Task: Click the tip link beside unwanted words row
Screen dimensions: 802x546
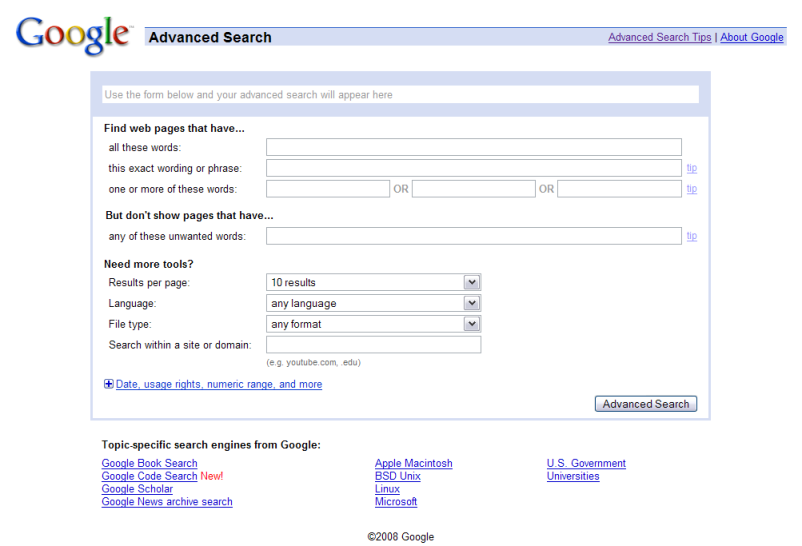Action: 692,236
